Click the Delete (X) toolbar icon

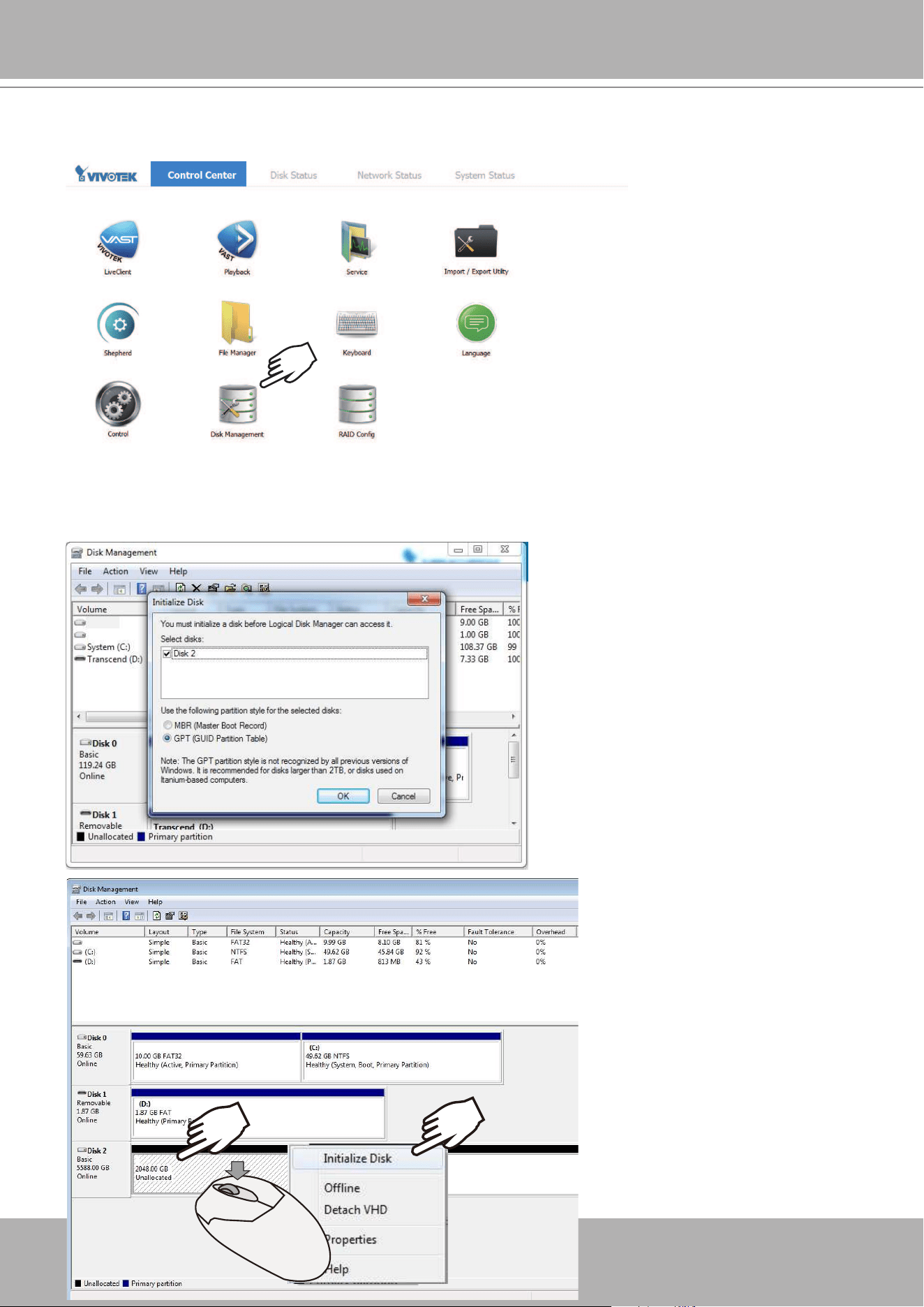pyautogui.click(x=196, y=589)
